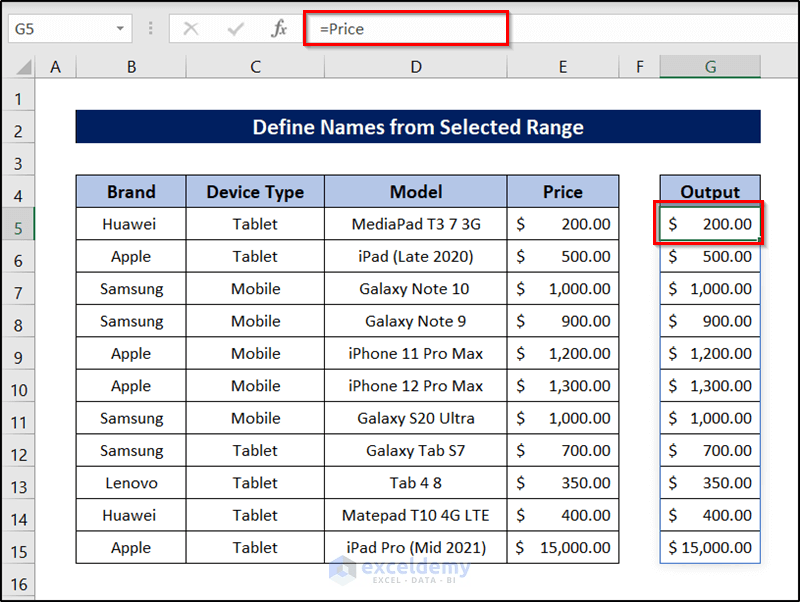The width and height of the screenshot is (800, 602).
Task: Select row 5 header
Action: [x=24, y=224]
